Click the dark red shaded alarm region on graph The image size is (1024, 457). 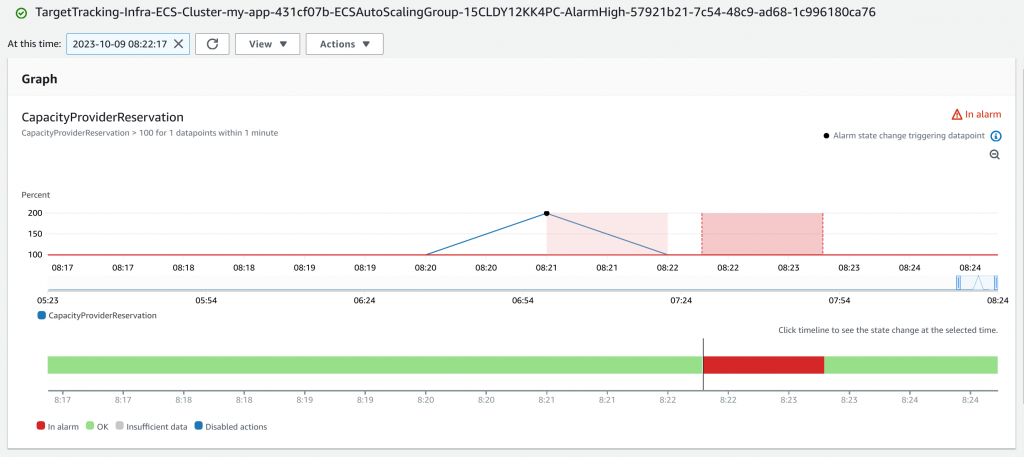761,234
